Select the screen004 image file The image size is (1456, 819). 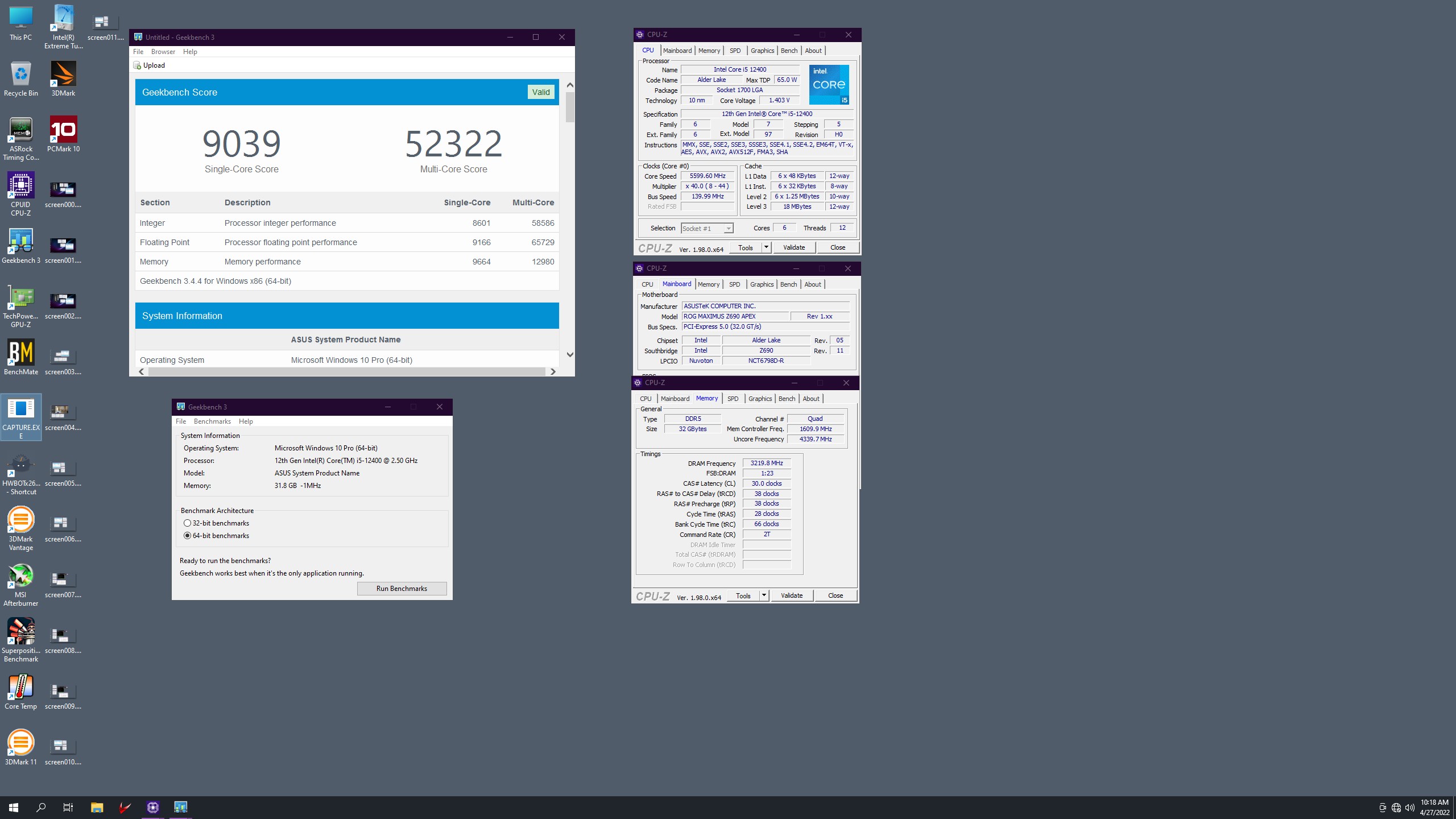[63, 417]
